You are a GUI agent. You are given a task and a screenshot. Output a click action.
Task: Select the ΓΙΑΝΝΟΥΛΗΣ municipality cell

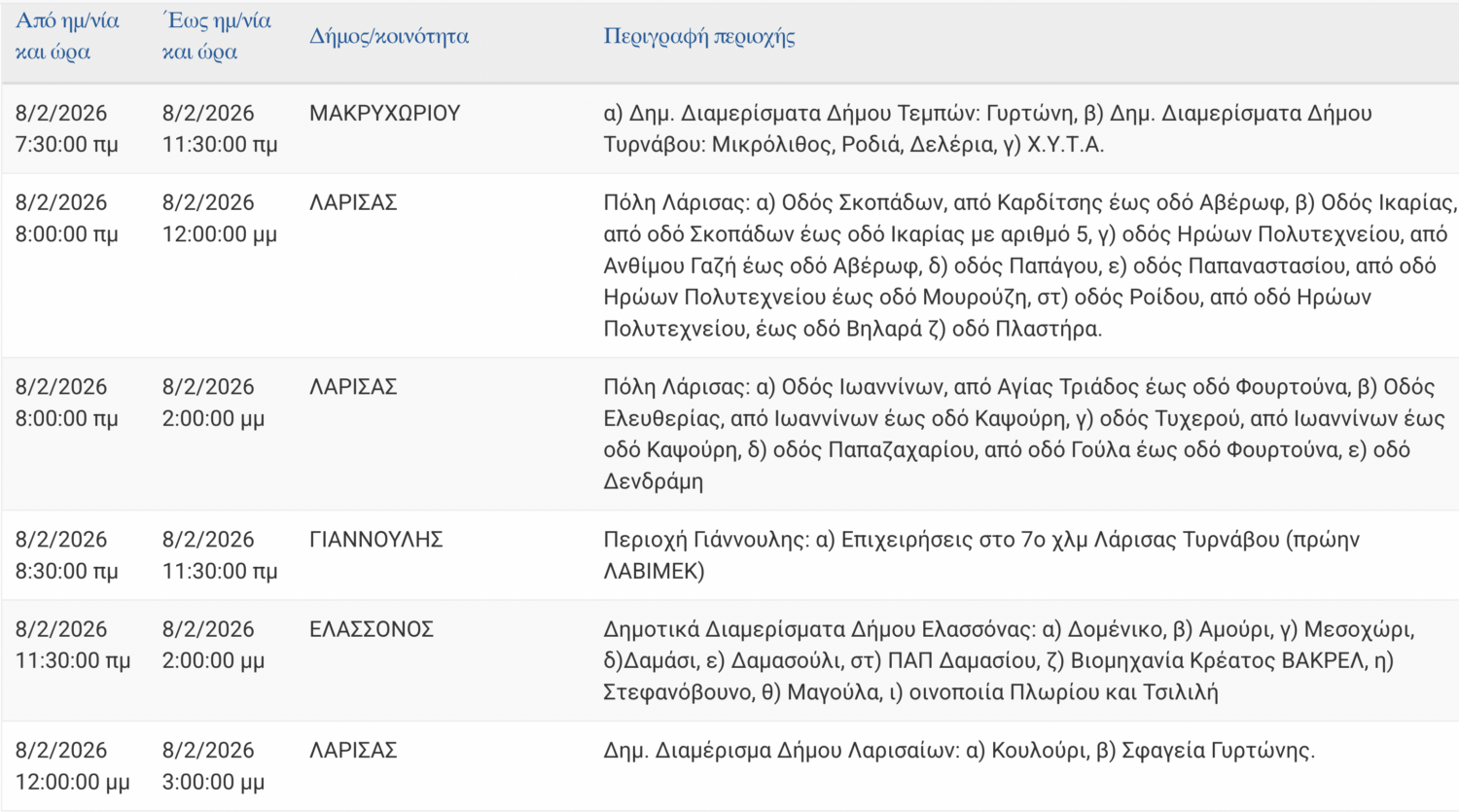[375, 540]
